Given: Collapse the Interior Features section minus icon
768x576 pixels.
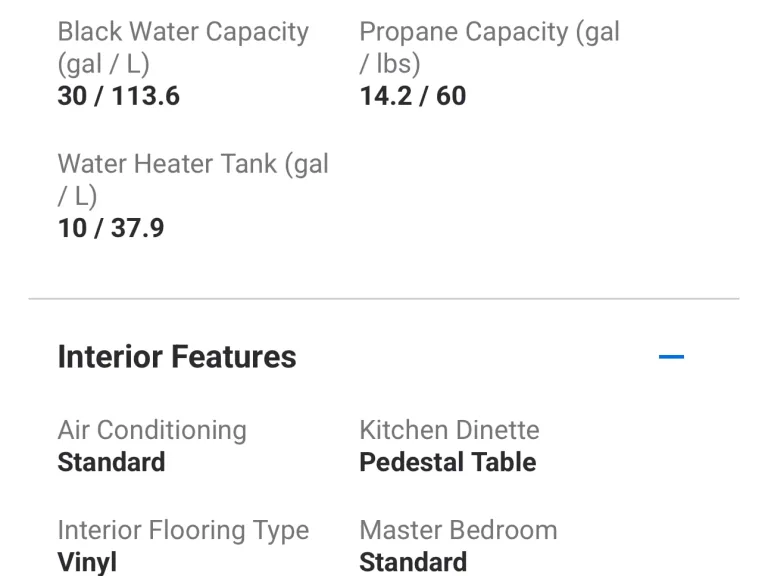Looking at the screenshot, I should click(671, 357).
